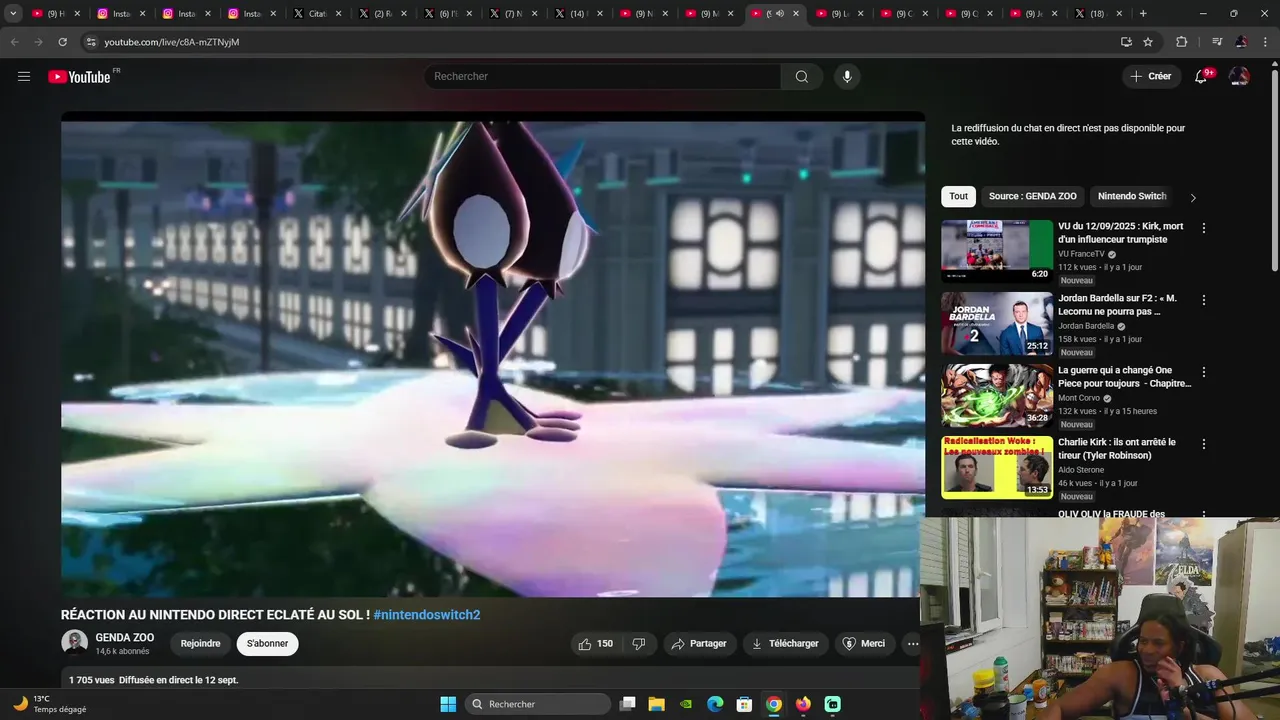Click the address bar URL
This screenshot has height=720, width=1280.
pos(172,42)
